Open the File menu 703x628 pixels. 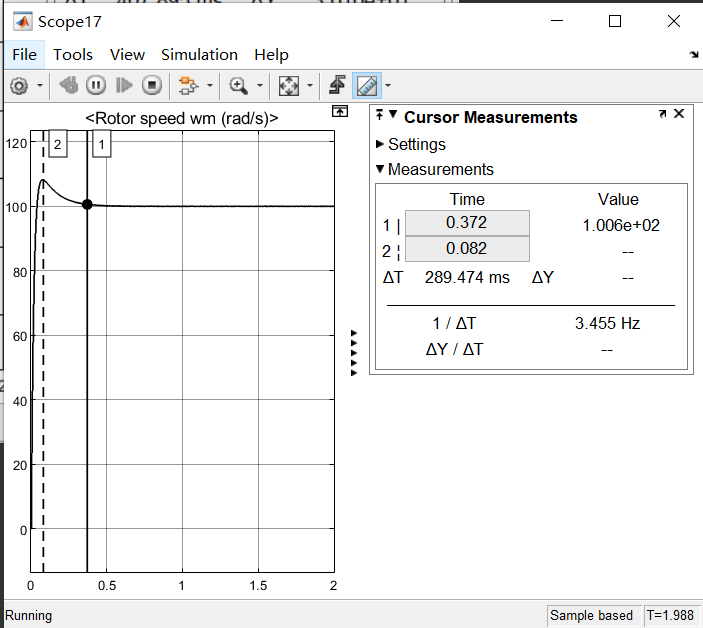click(x=25, y=55)
